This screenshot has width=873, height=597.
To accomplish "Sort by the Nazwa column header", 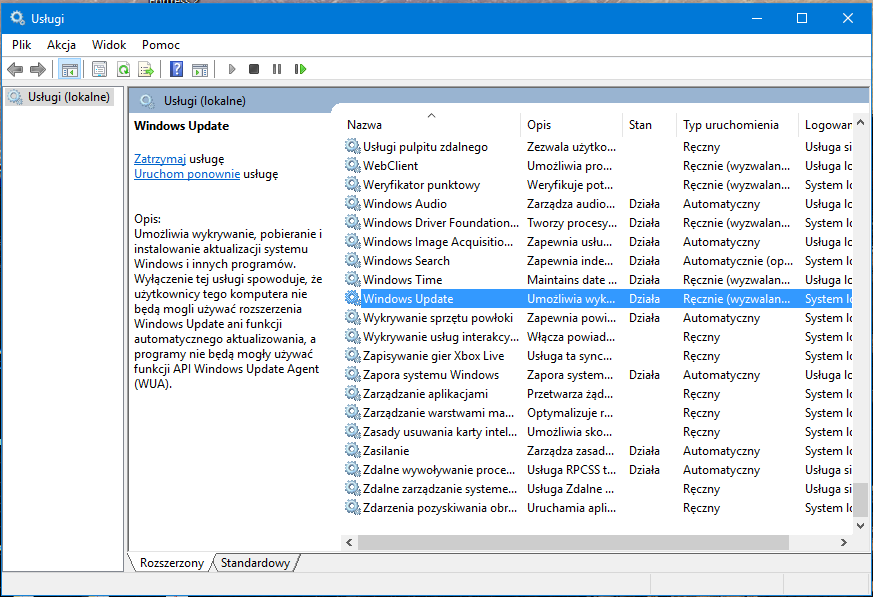I will pyautogui.click(x=431, y=125).
